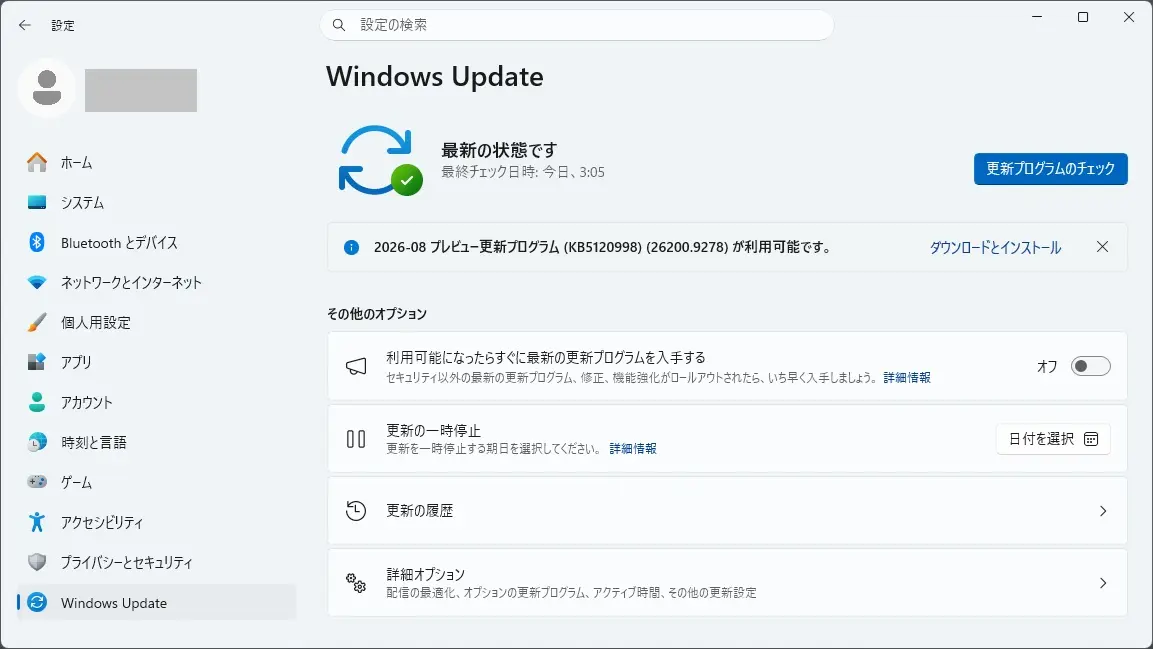The height and width of the screenshot is (649, 1153).
Task: Click the grey placeholder beside the avatar
Action: pyautogui.click(x=140, y=90)
